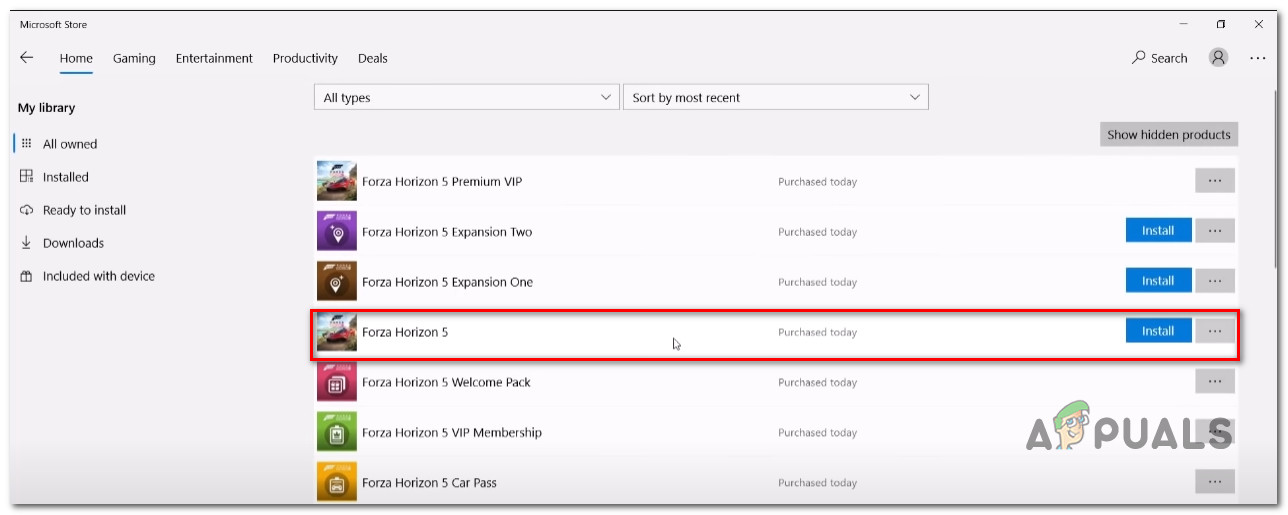Image resolution: width=1288 pixels, height=515 pixels.
Task: Click the back arrow icon
Action: click(27, 58)
